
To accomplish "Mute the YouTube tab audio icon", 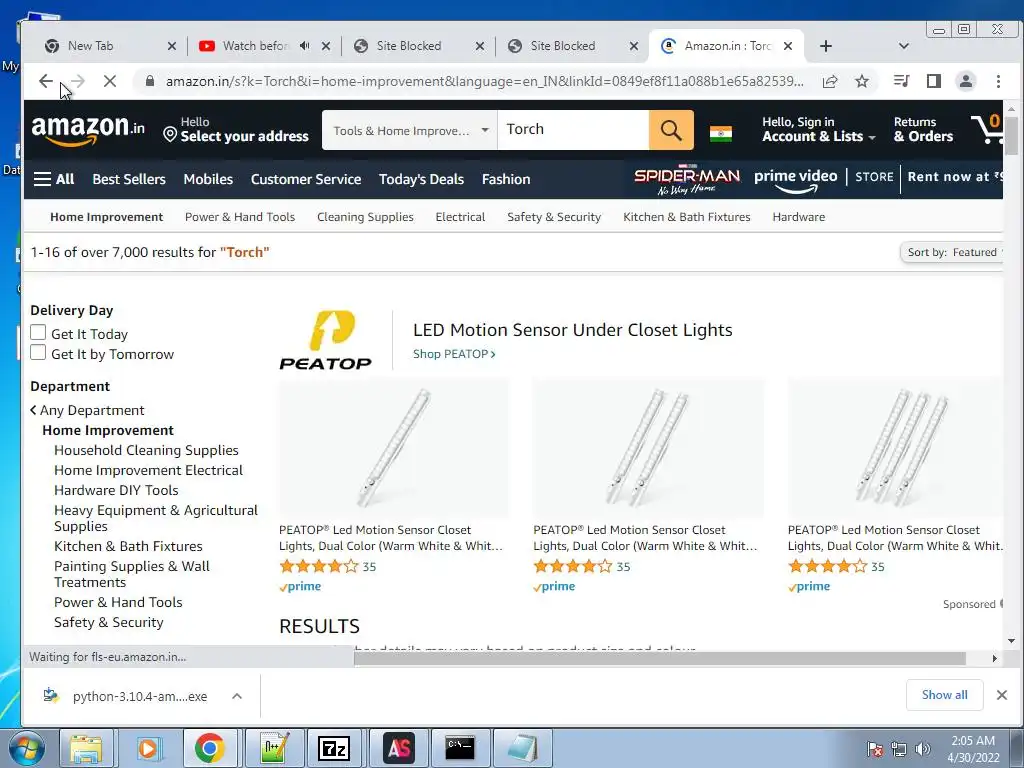I will [x=305, y=46].
